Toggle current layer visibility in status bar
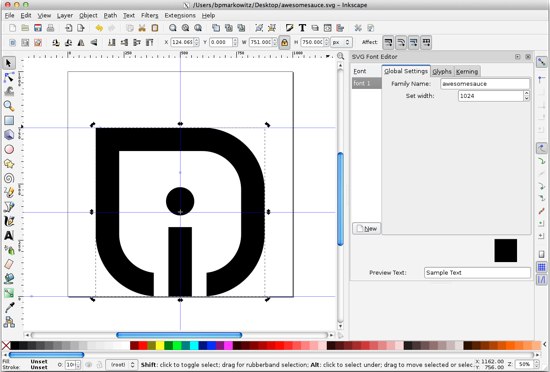Image resolution: width=550 pixels, height=372 pixels. [x=88, y=365]
